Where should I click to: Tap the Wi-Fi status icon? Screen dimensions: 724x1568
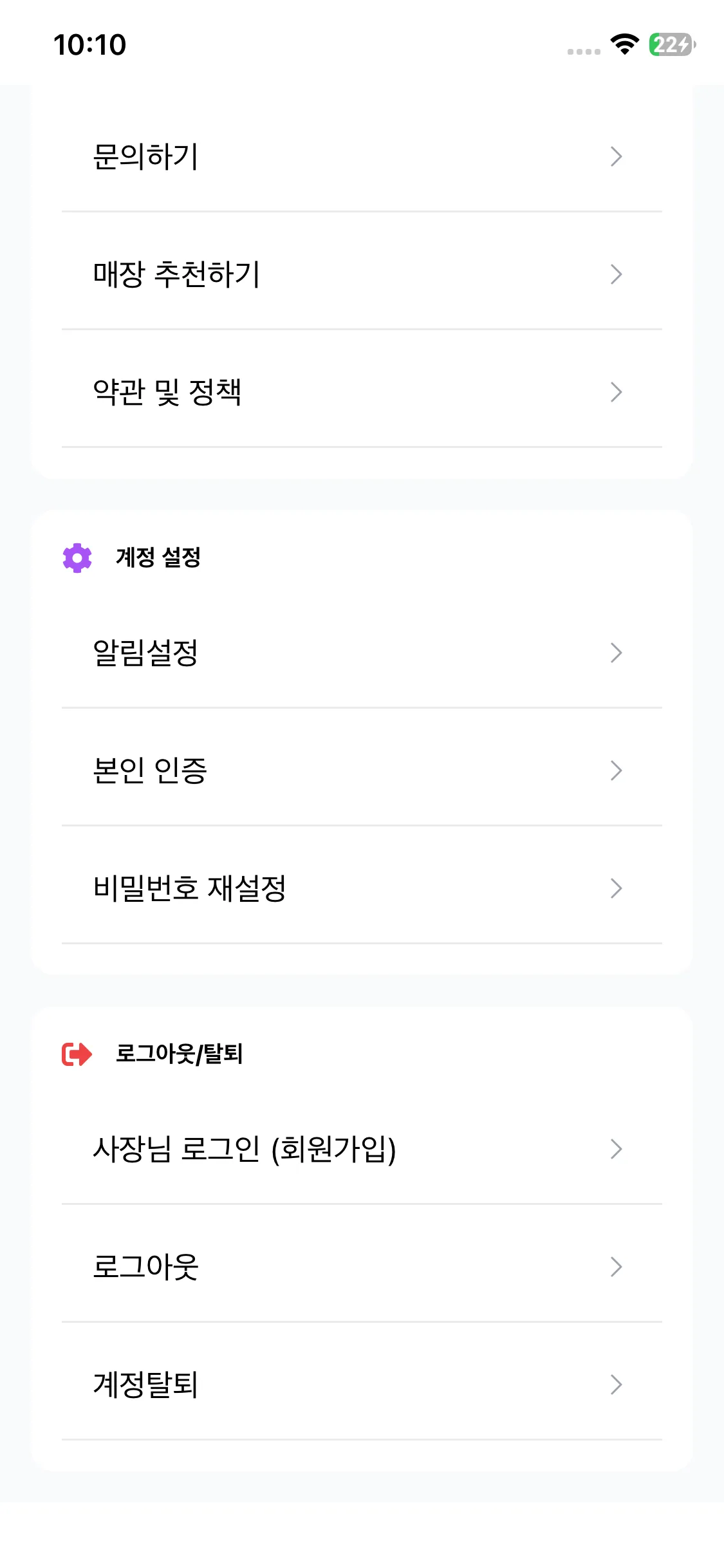pos(624,44)
